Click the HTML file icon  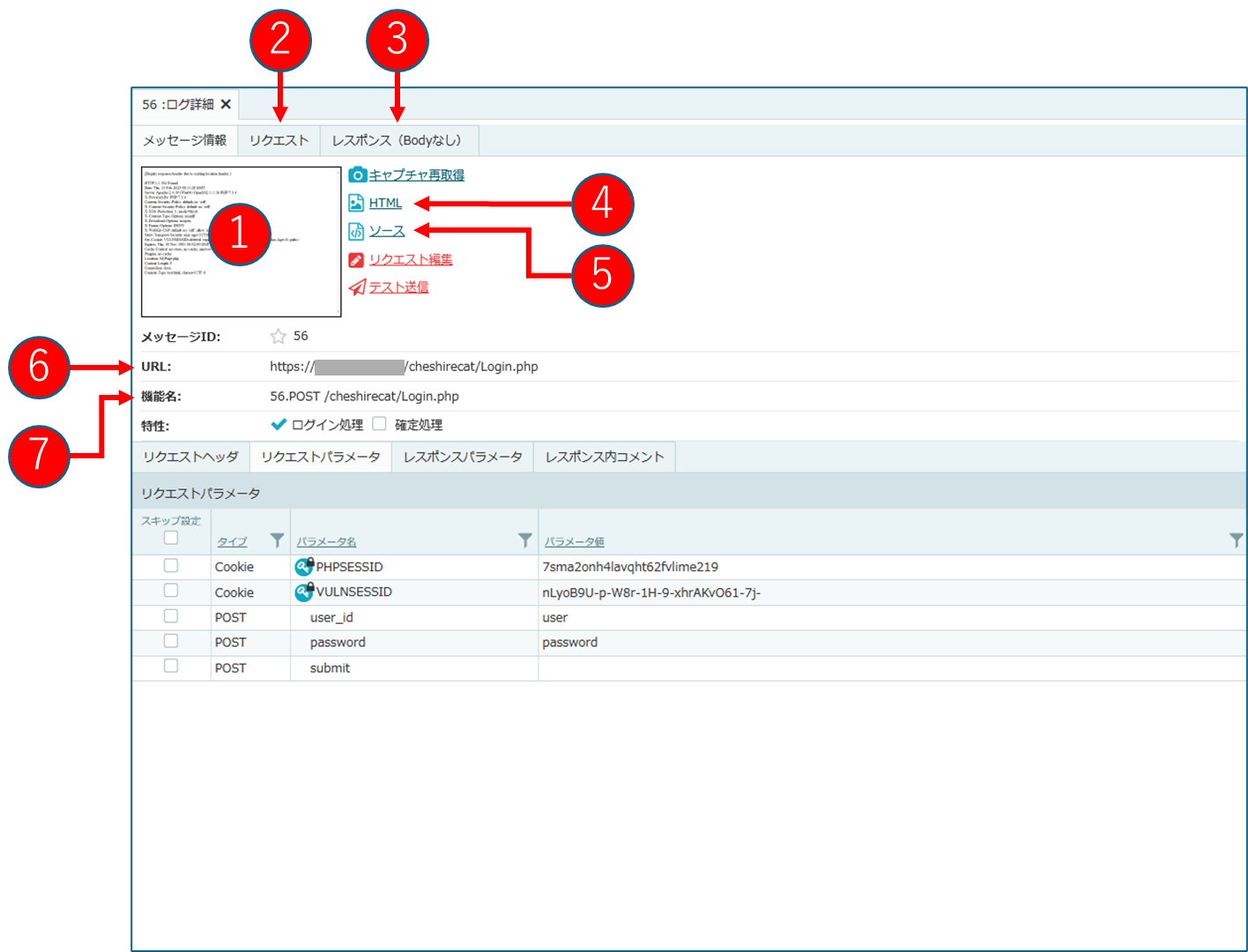click(356, 204)
